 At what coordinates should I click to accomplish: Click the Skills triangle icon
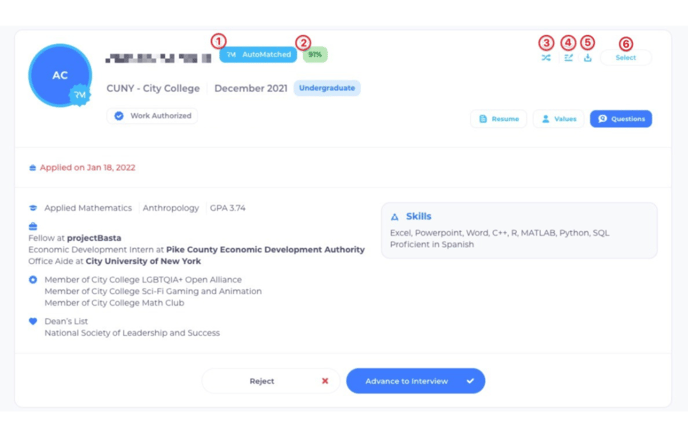click(x=395, y=216)
